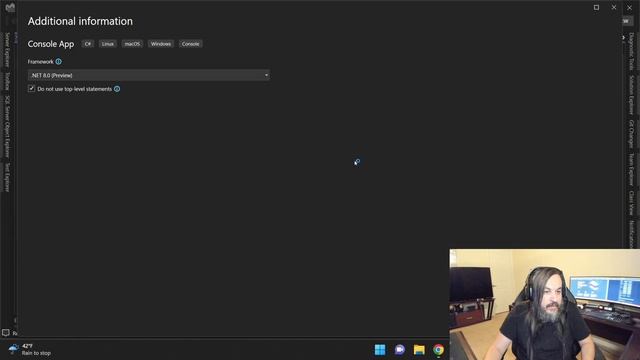Open the Notifications side tab

coord(632,234)
